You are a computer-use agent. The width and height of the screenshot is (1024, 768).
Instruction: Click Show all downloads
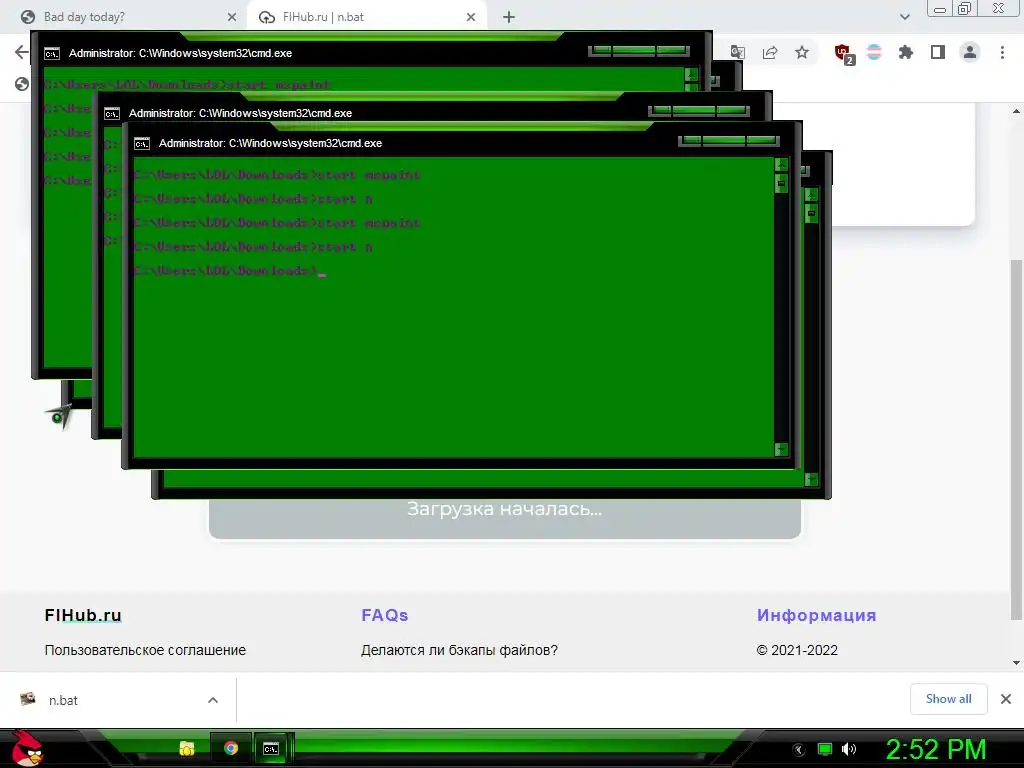(948, 699)
